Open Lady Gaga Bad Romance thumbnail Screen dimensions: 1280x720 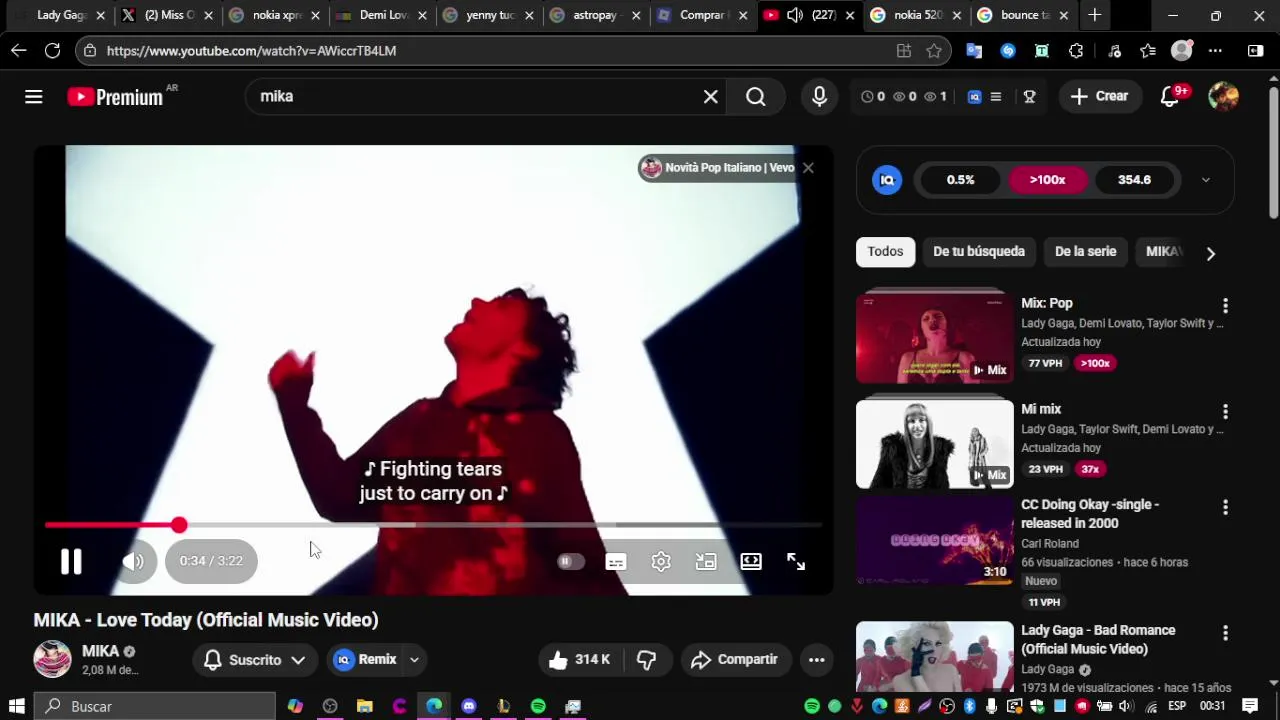tap(934, 657)
